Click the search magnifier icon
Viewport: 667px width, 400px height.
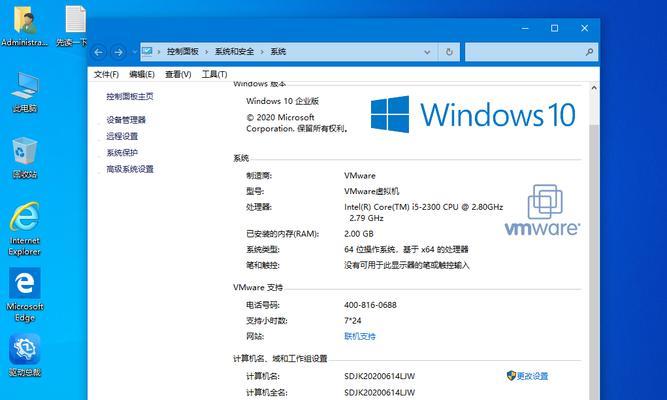[589, 52]
